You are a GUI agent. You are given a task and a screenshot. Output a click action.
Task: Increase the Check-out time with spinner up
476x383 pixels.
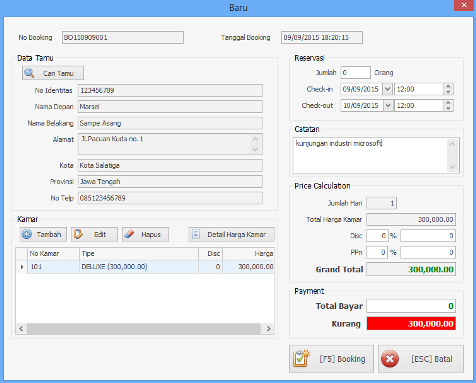448,103
